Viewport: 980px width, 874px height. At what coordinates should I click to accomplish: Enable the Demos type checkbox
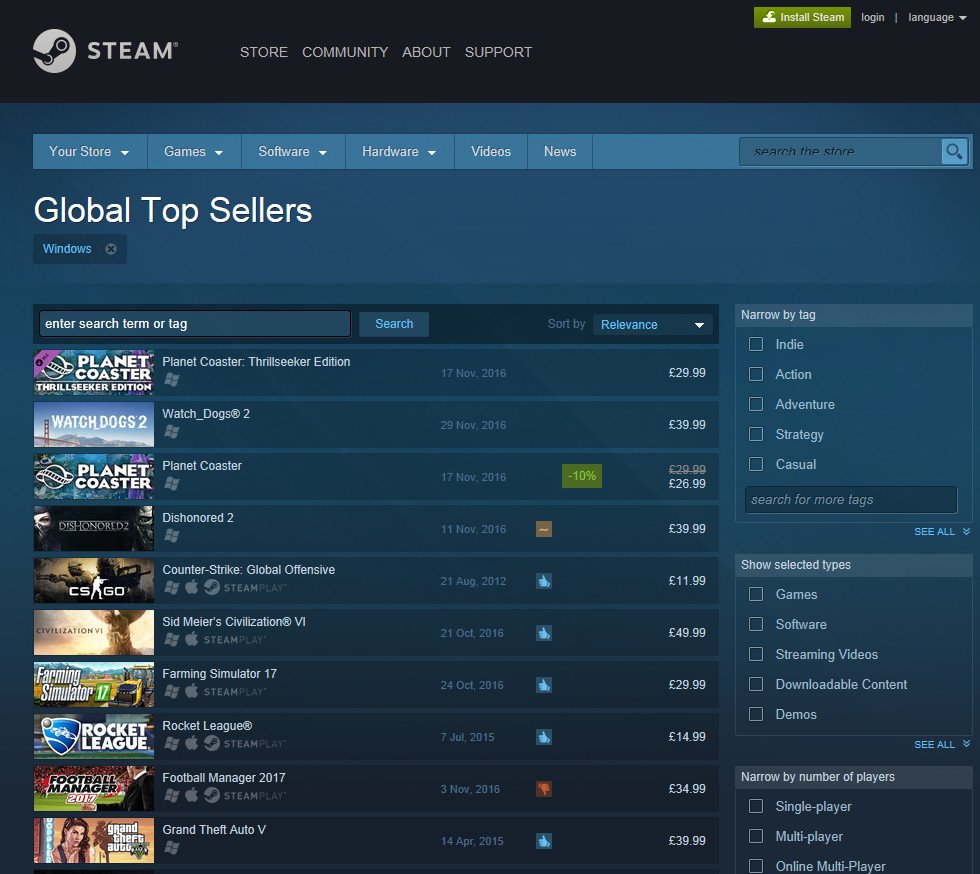point(756,714)
